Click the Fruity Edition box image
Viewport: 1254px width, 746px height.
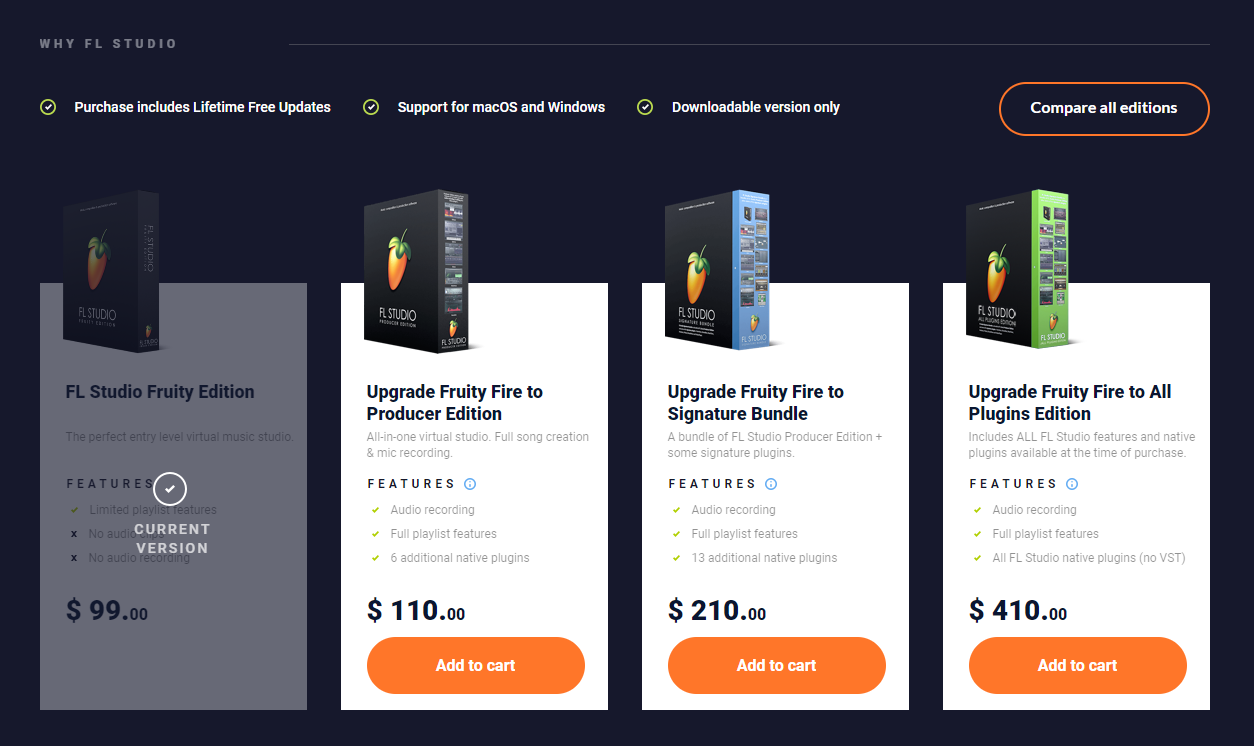[112, 271]
